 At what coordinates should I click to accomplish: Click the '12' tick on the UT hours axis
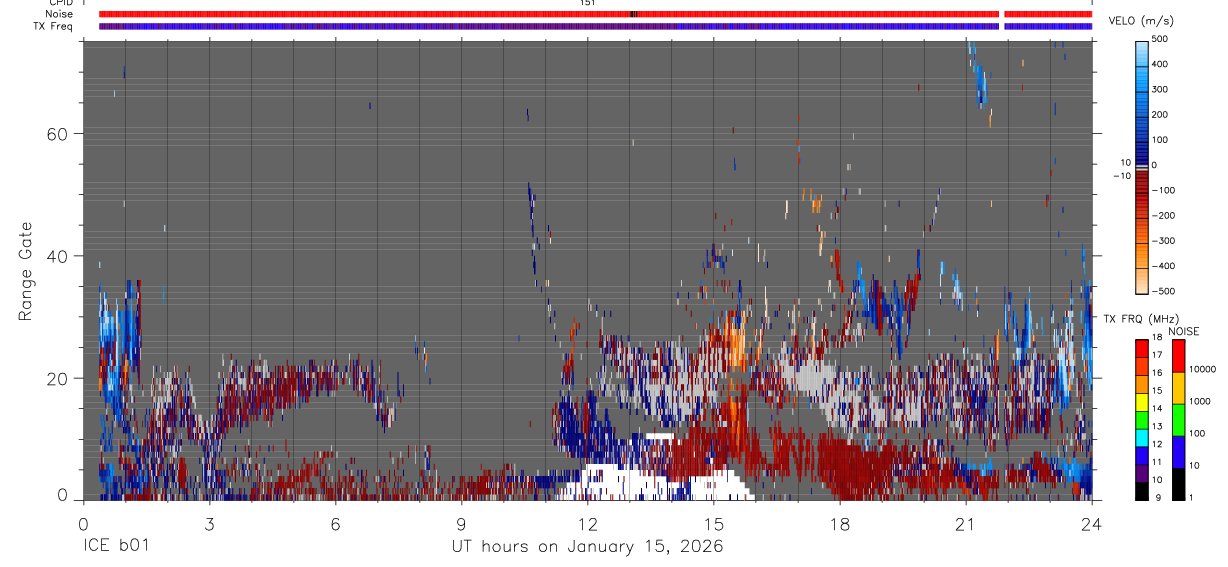click(x=587, y=524)
